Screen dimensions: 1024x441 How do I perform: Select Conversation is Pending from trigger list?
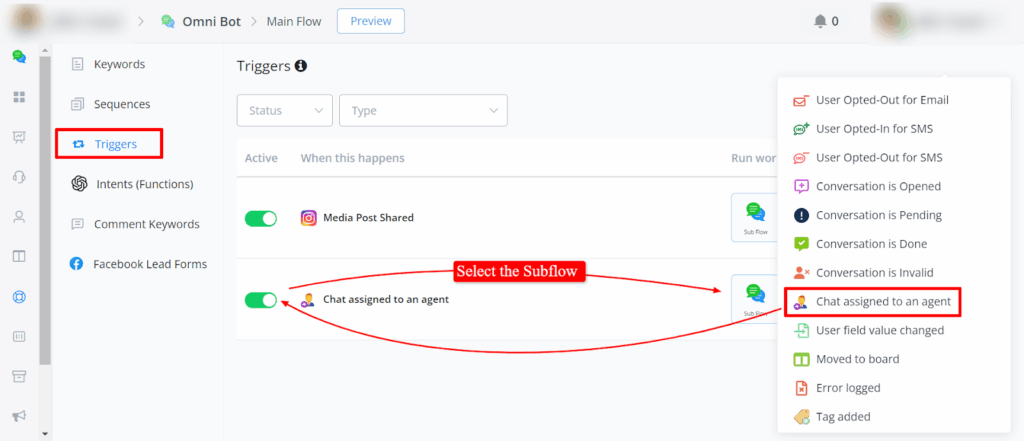pos(878,215)
